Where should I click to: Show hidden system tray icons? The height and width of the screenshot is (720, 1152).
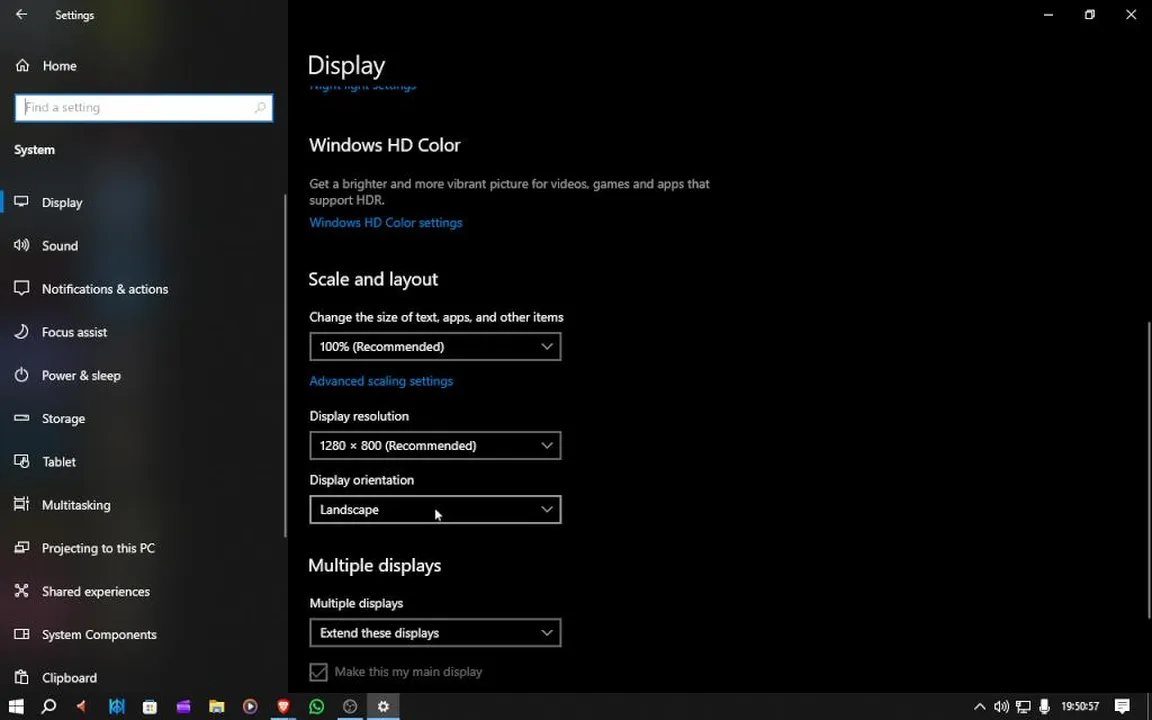(979, 707)
